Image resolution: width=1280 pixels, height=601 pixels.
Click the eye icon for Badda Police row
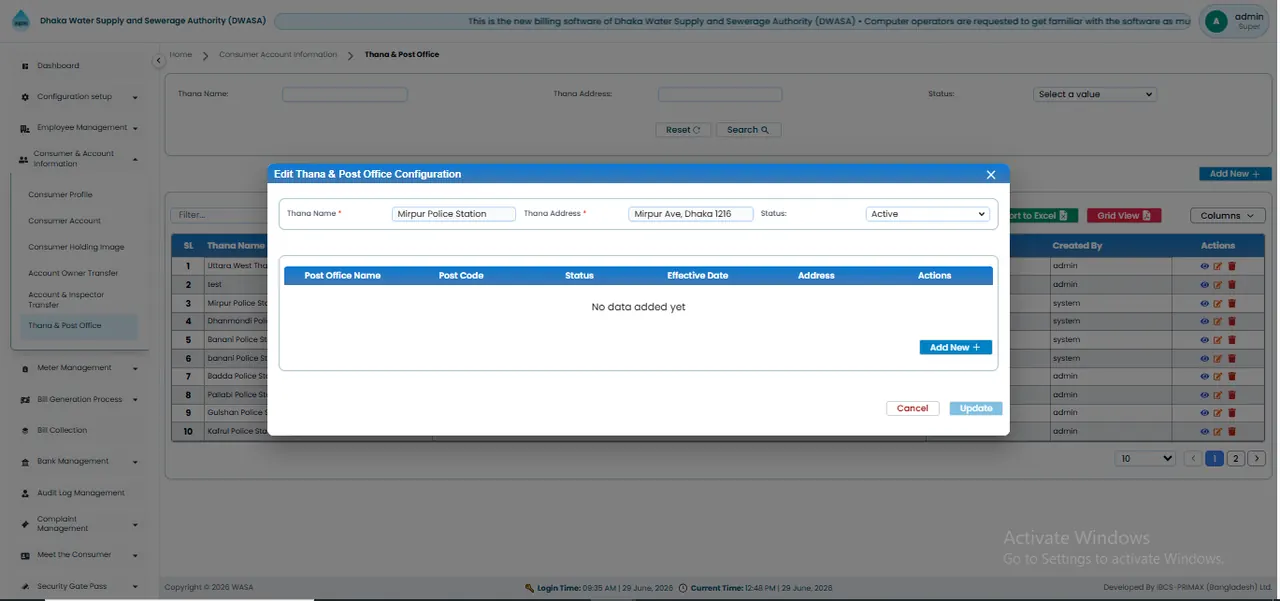[1204, 376]
